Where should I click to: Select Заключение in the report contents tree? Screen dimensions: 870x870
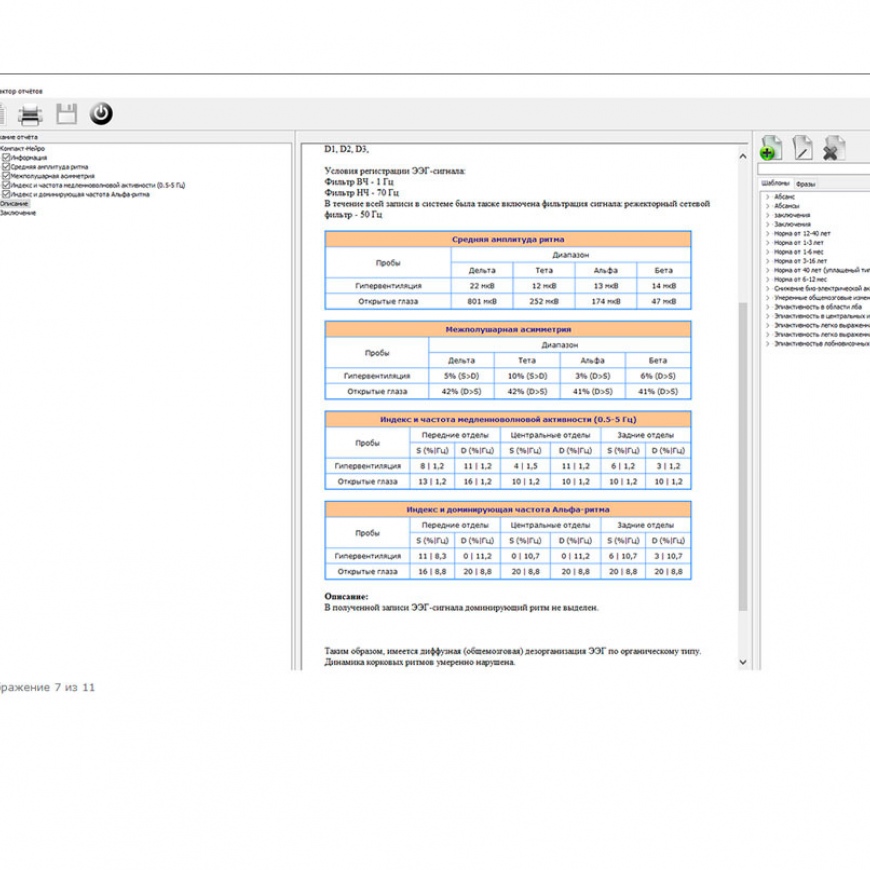(18, 213)
